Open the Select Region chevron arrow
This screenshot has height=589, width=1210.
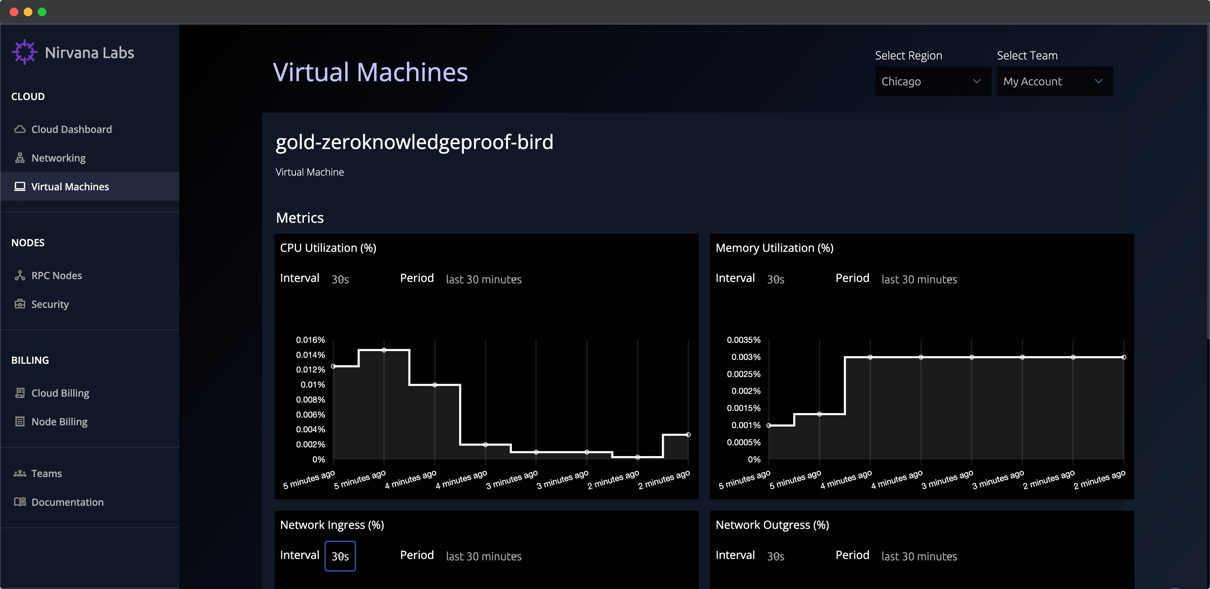pyautogui.click(x=977, y=81)
